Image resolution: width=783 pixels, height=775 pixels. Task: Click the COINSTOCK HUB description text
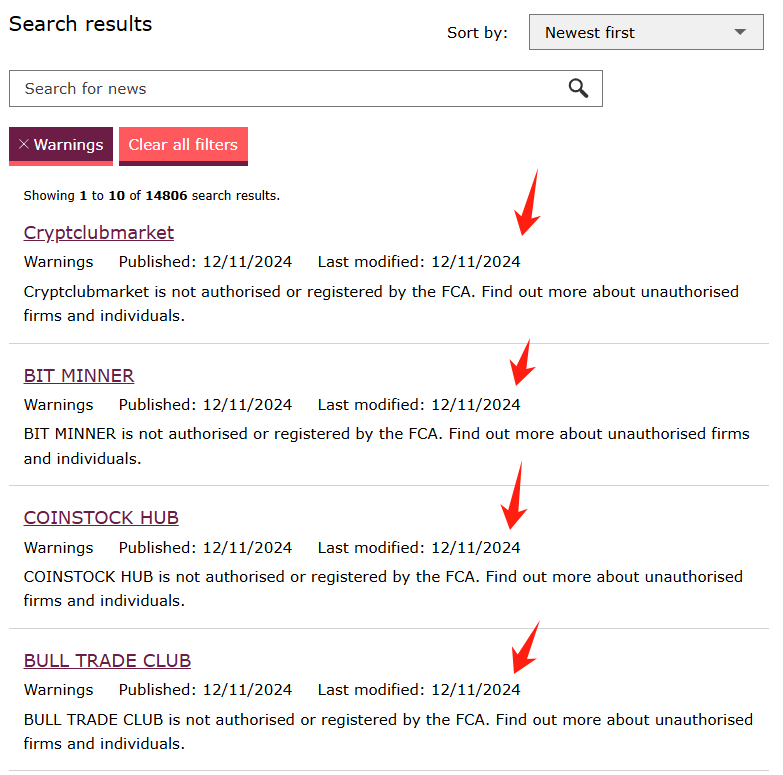pos(383,589)
